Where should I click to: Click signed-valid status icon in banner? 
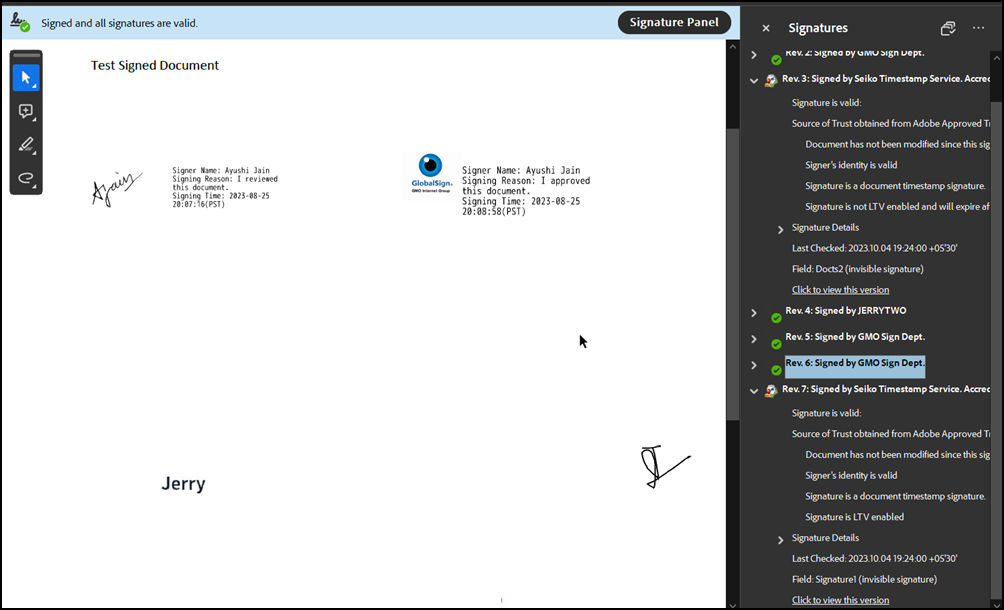tap(20, 22)
